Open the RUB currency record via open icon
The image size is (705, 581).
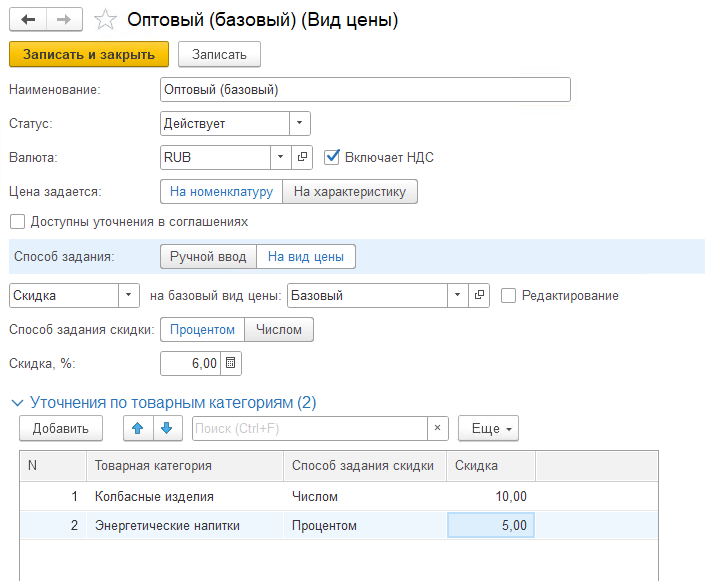(303, 157)
